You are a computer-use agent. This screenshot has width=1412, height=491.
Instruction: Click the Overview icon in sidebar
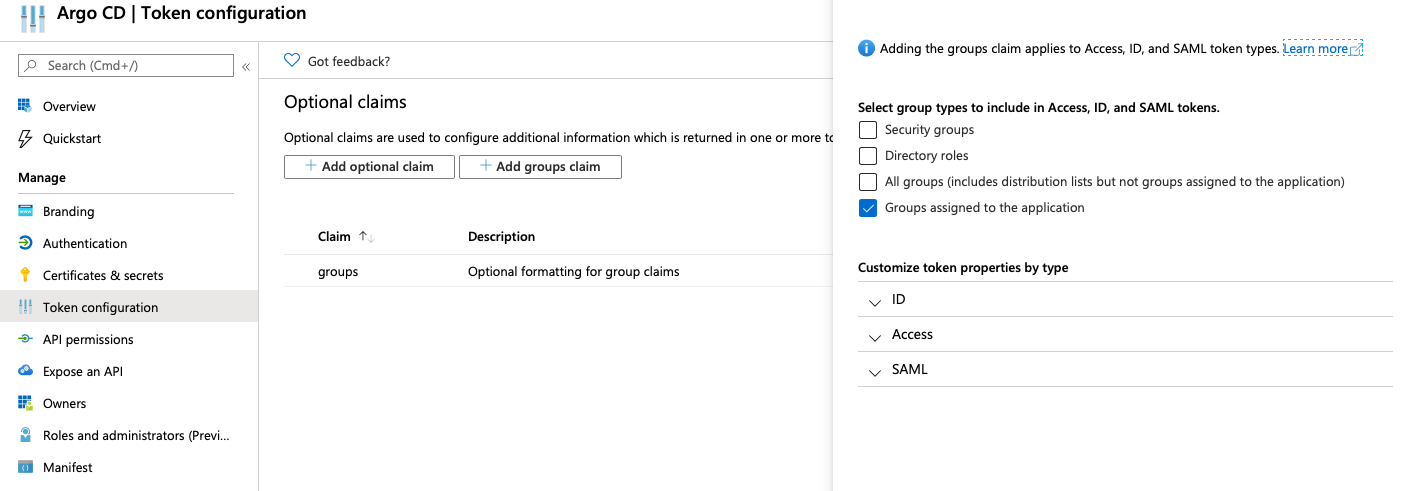point(25,106)
